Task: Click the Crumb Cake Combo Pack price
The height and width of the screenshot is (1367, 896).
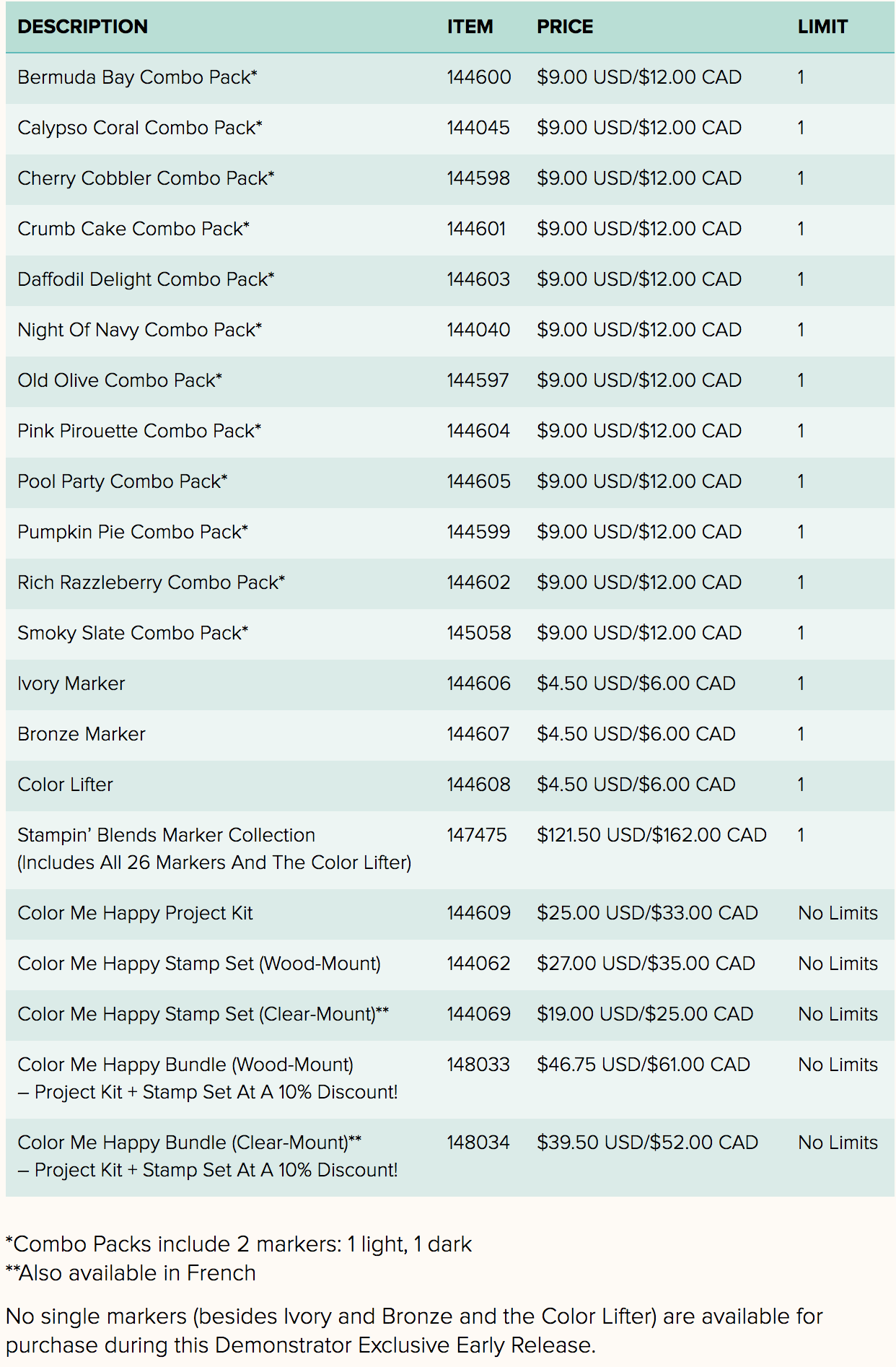Action: pos(638,229)
